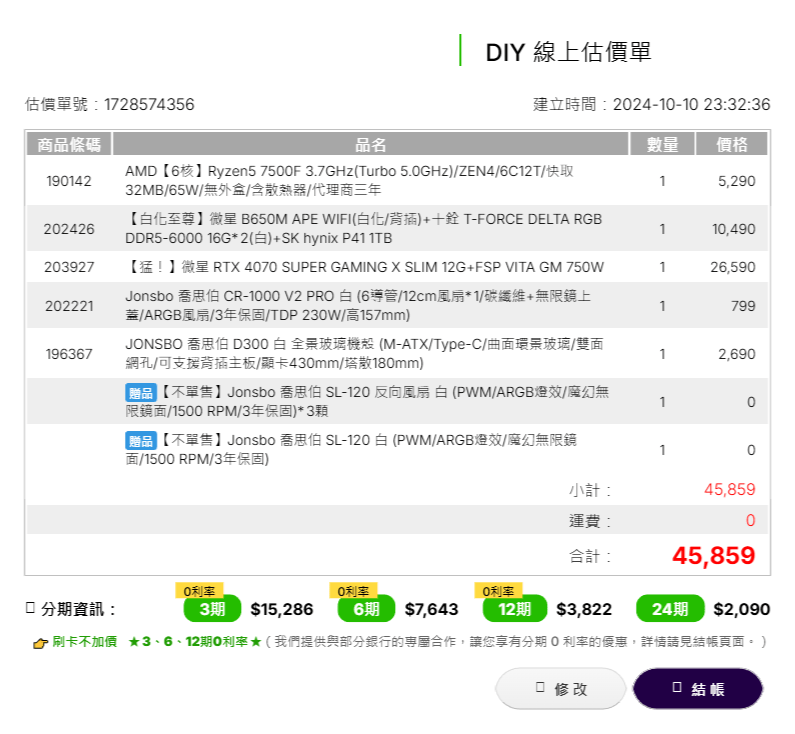Open the JONSBO D300 case product row
795x734 pixels.
pyautogui.click(x=364, y=353)
